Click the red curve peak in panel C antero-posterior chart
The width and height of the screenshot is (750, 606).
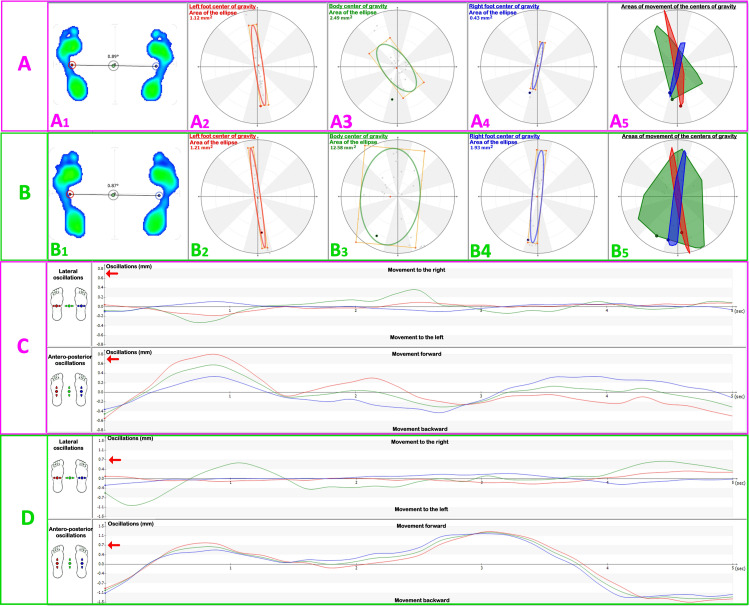point(213,354)
